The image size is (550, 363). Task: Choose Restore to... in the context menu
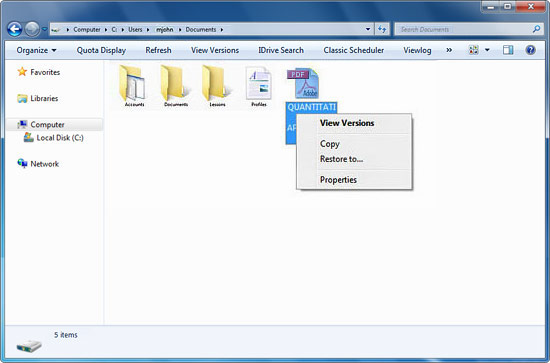[x=341, y=159]
